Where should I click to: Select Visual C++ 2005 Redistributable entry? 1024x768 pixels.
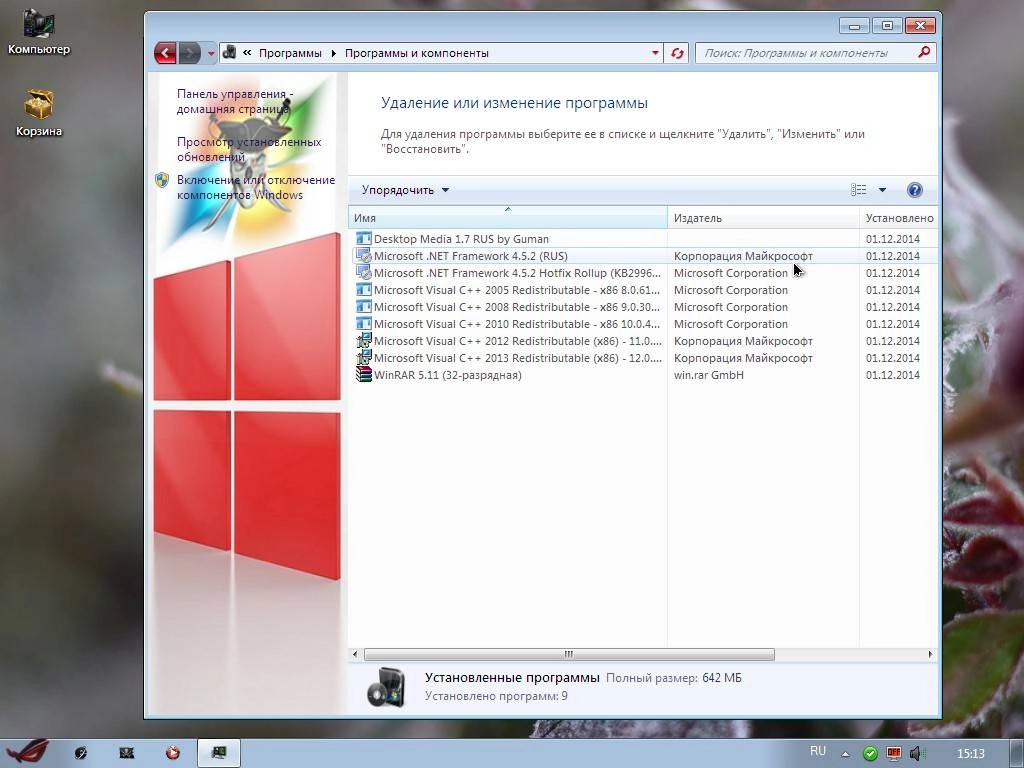pos(517,290)
